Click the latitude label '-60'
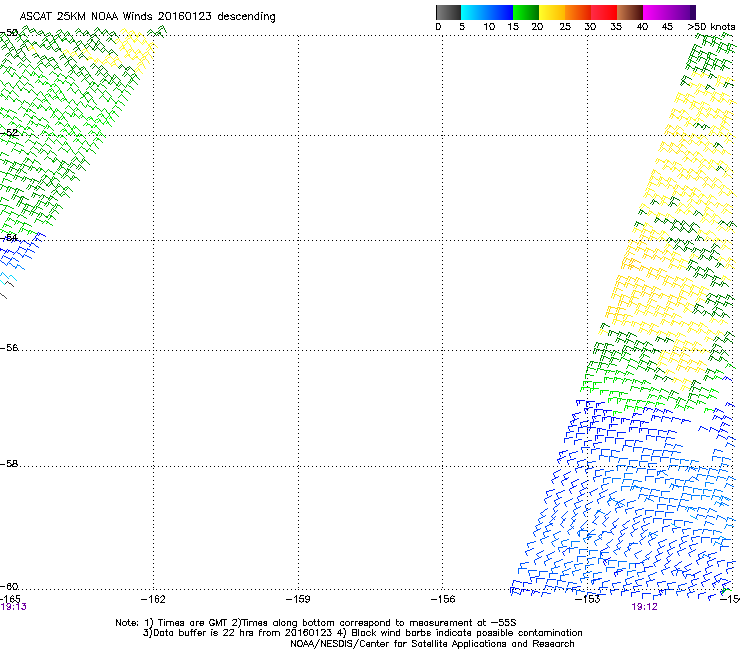The width and height of the screenshot is (740, 650). (x=9, y=587)
